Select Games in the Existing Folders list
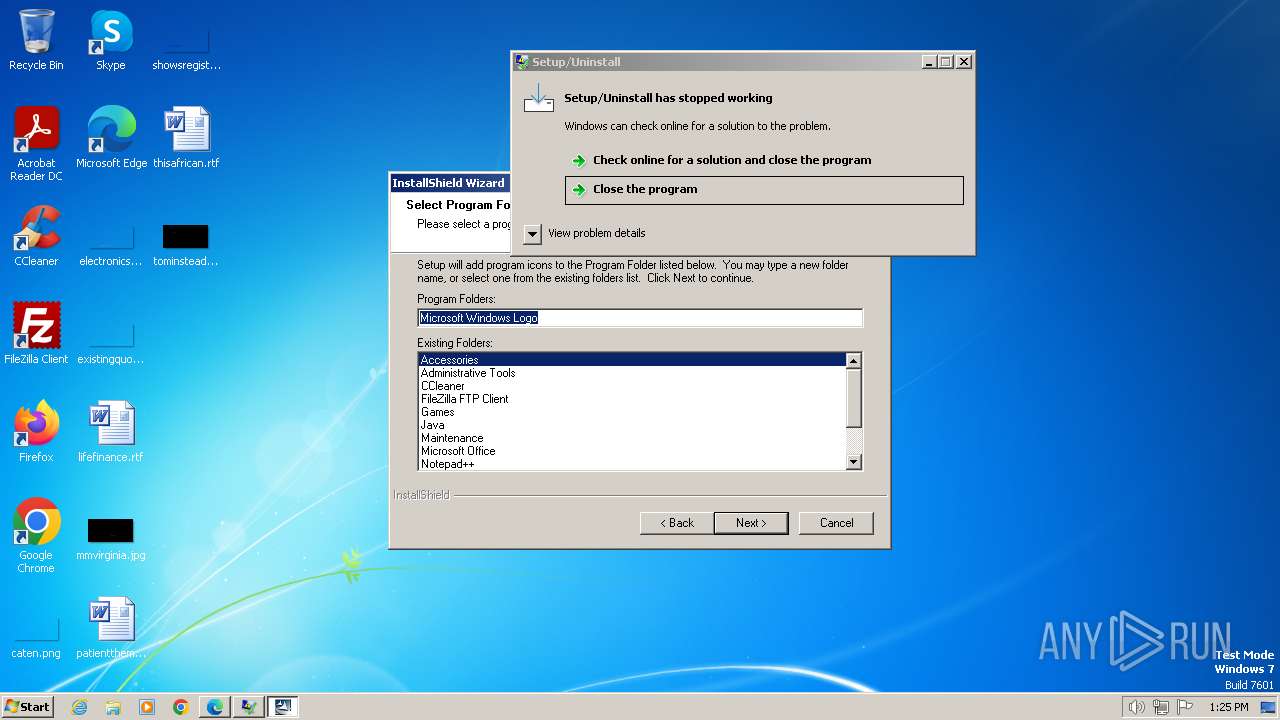Image resolution: width=1280 pixels, height=720 pixels. [x=632, y=412]
